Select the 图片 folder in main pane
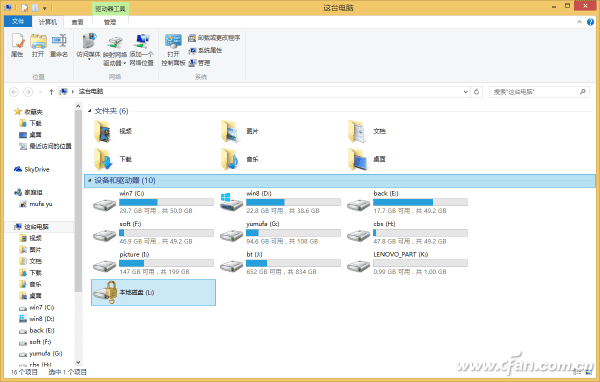The image size is (600, 382). click(240, 131)
